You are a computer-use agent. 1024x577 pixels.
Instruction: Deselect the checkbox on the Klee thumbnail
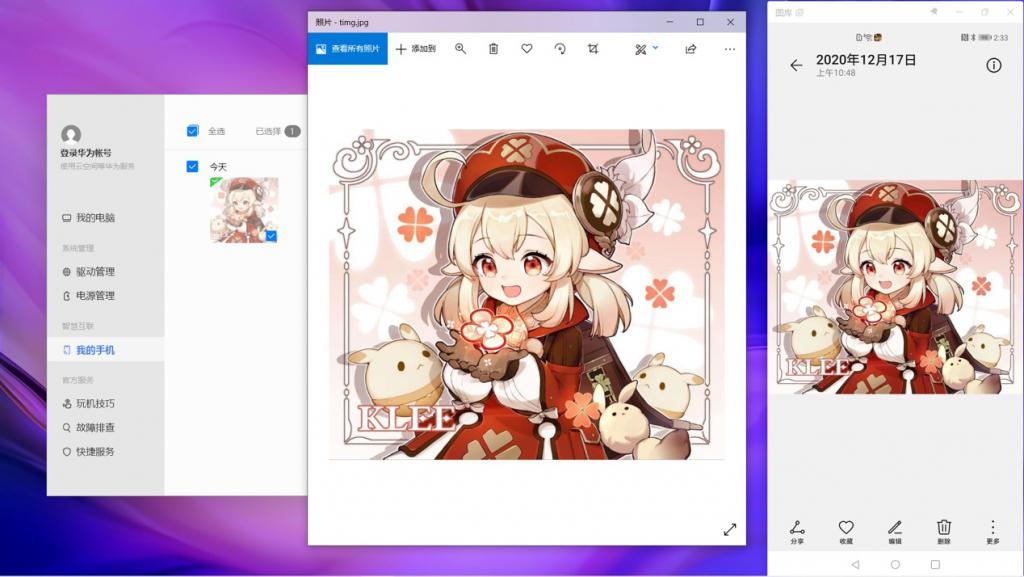[x=271, y=236]
